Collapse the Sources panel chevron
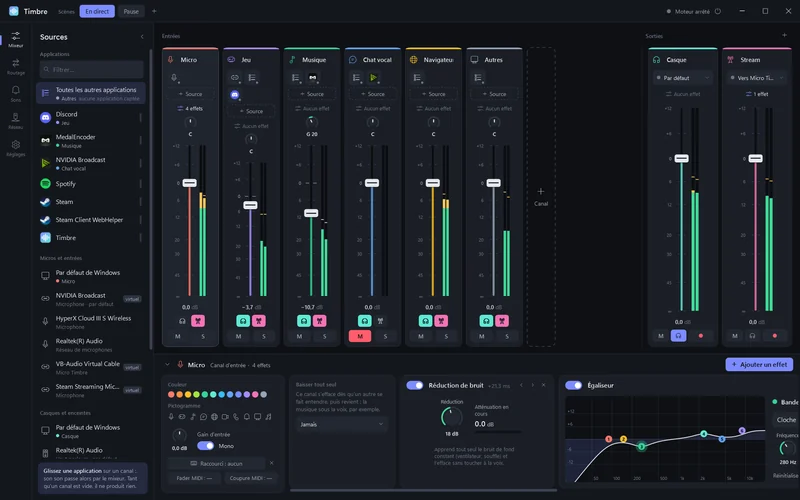 point(142,37)
